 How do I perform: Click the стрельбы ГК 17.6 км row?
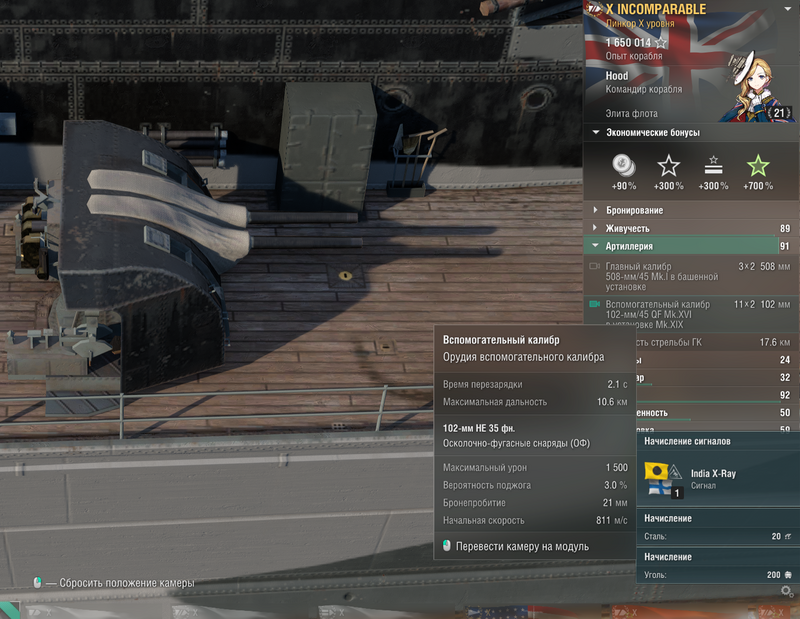point(717,342)
